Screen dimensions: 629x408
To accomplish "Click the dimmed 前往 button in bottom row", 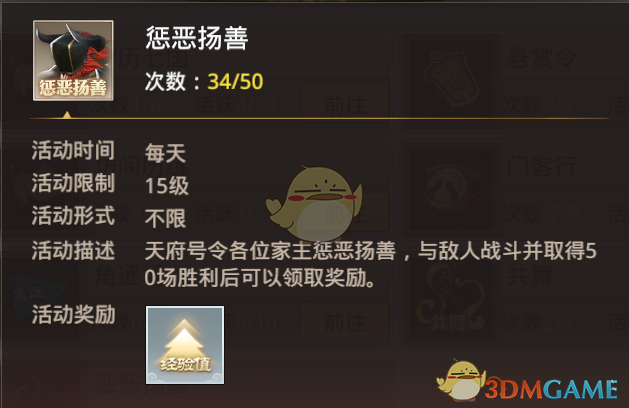I will (345, 322).
